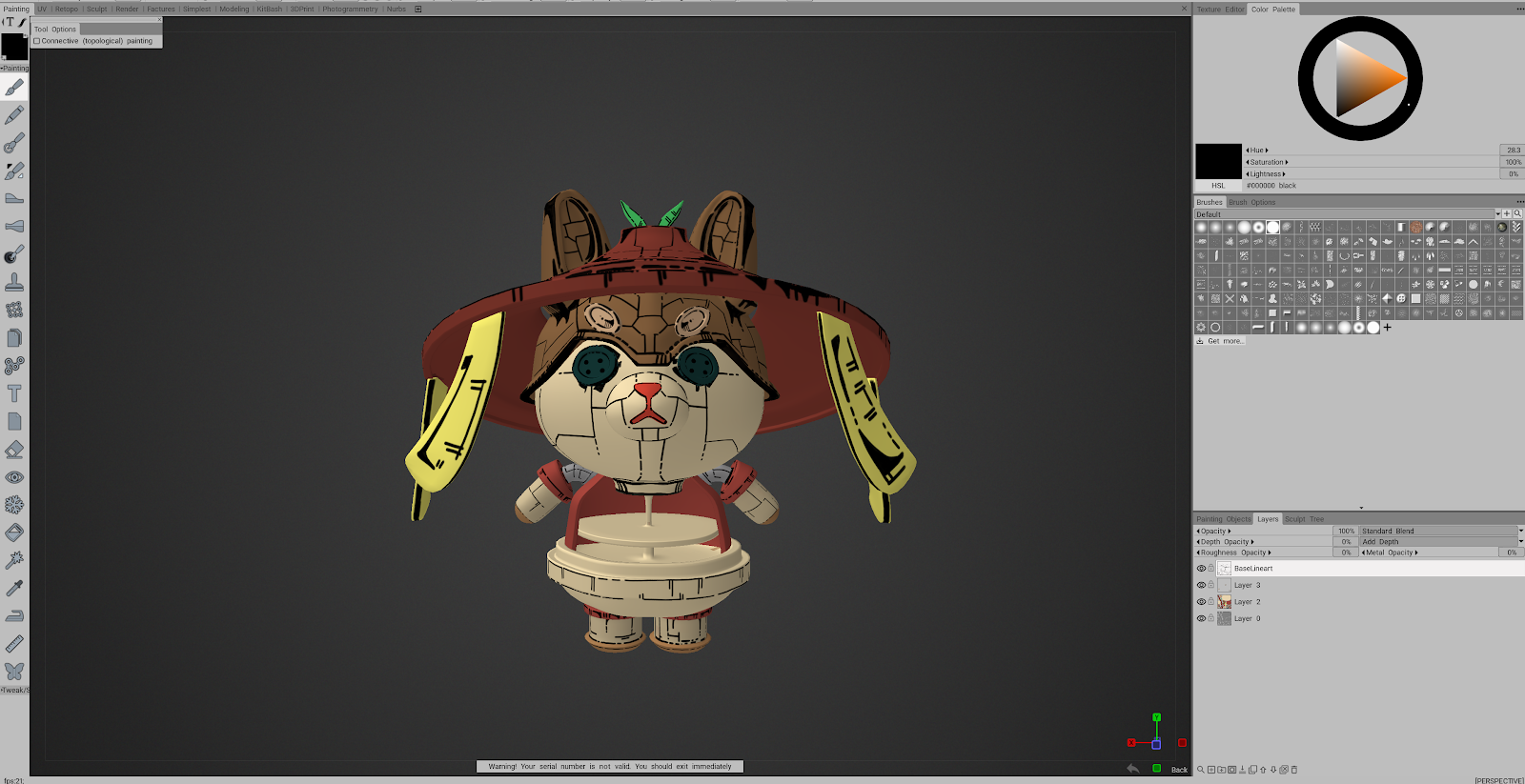Add a new layer folder icon
The width and height of the screenshot is (1525, 784).
1222,770
